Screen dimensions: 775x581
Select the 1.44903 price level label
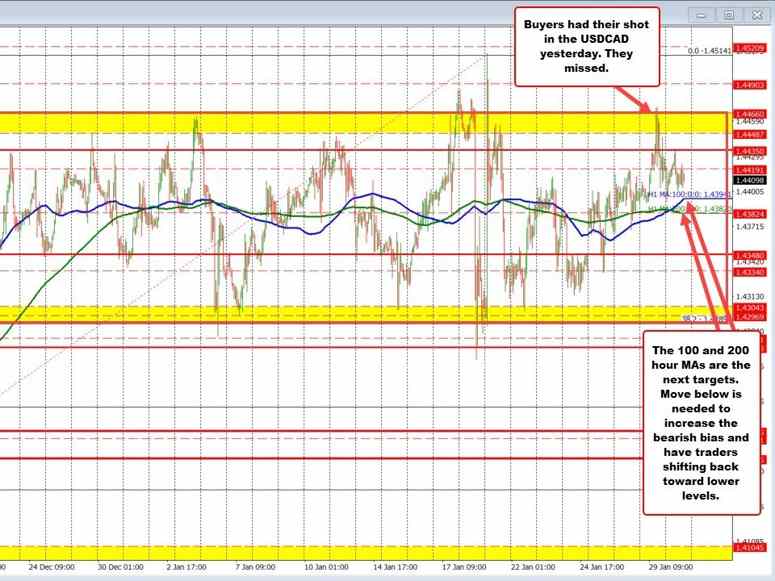pos(750,85)
